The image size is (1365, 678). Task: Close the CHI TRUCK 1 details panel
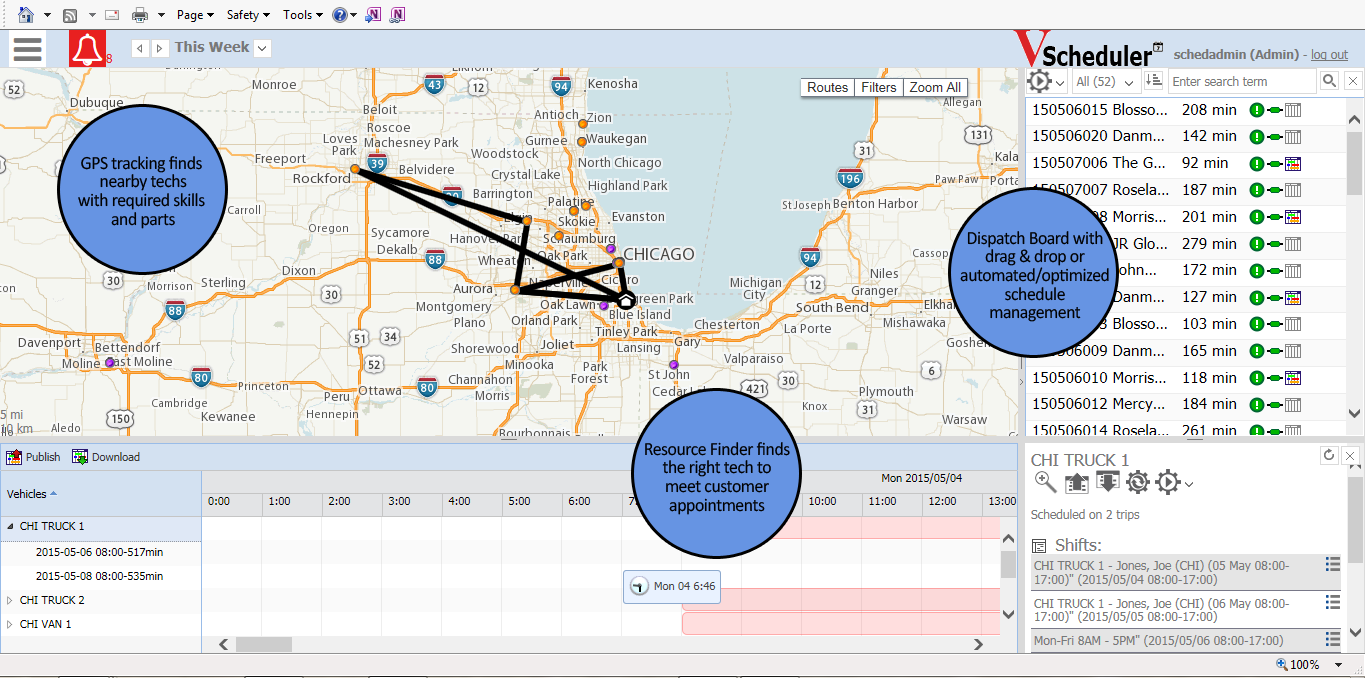tap(1351, 455)
